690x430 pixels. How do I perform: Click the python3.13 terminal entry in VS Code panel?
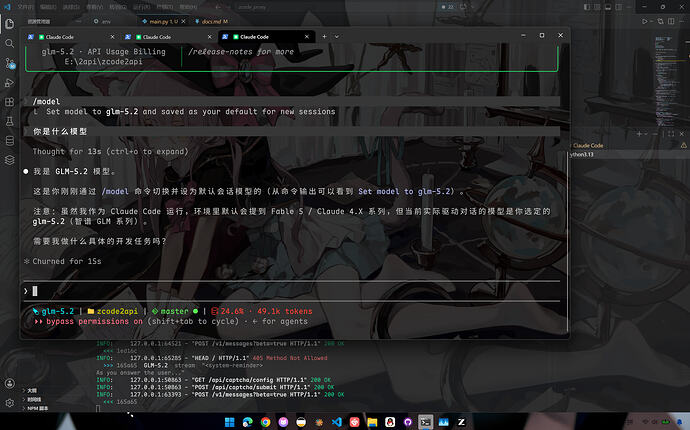tap(582, 154)
